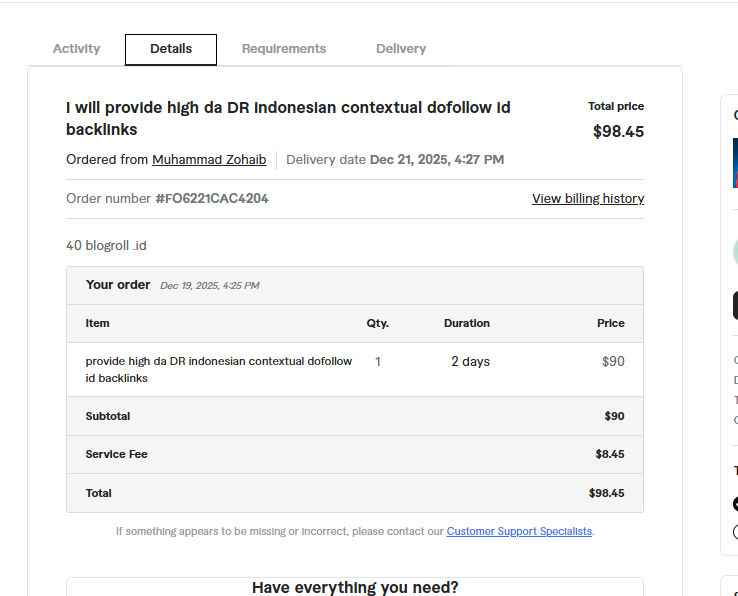Click the order number #FO6221CAC4204
The width and height of the screenshot is (738, 596).
point(212,199)
